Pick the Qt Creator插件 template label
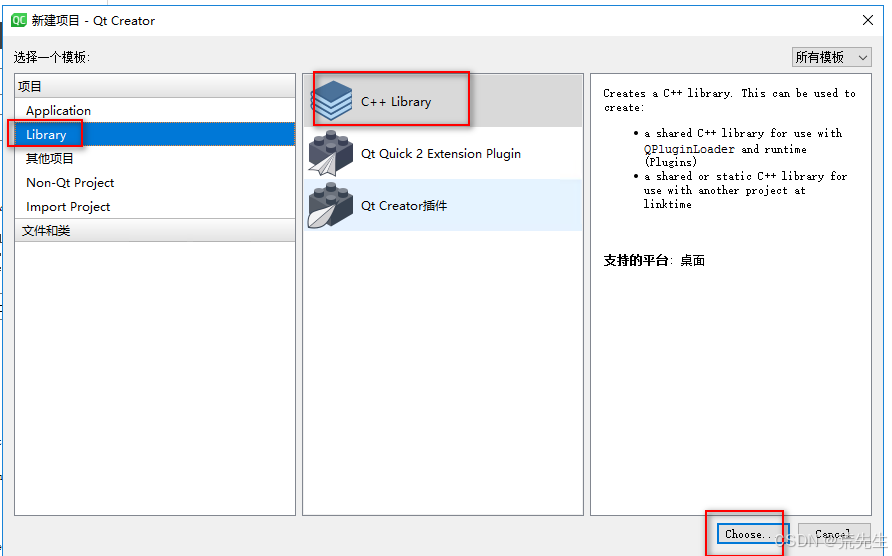Image resolution: width=892 pixels, height=556 pixels. click(404, 205)
